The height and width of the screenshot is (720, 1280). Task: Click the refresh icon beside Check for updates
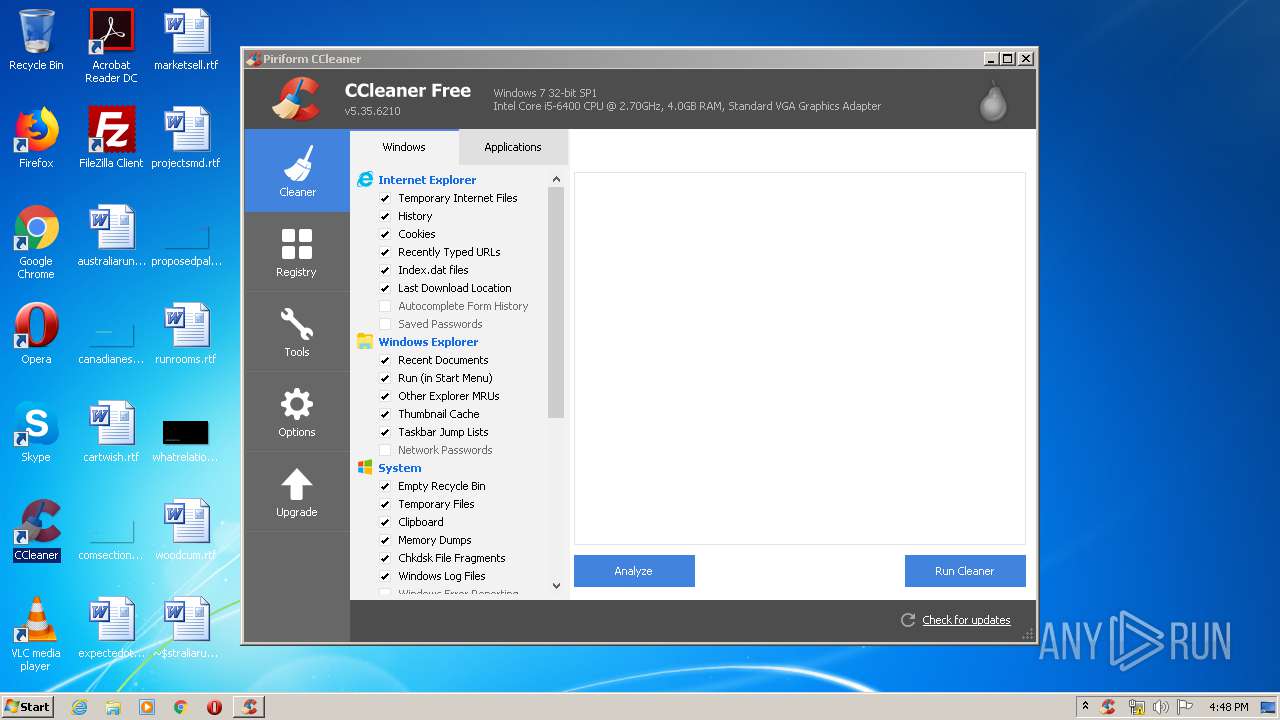tap(908, 620)
